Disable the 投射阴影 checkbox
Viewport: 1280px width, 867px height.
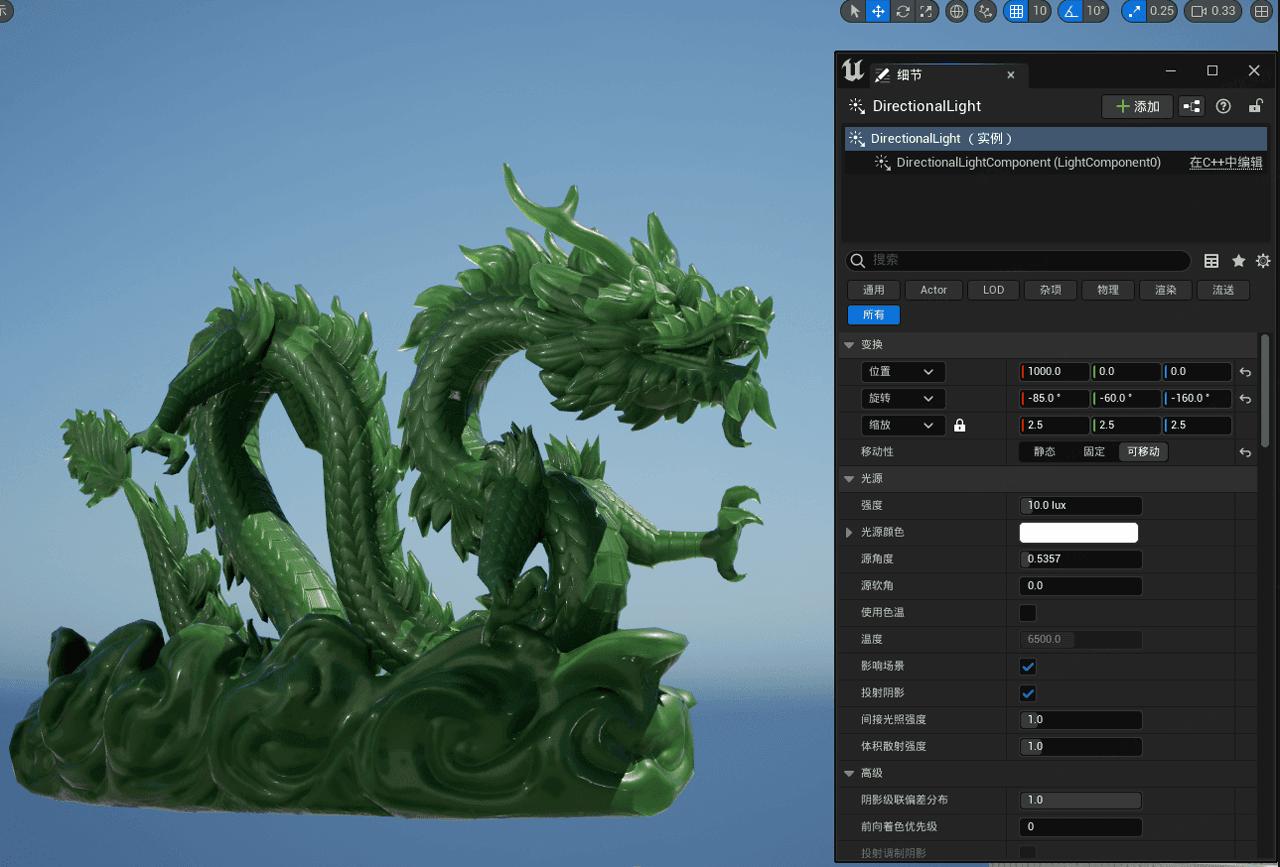(x=1027, y=693)
